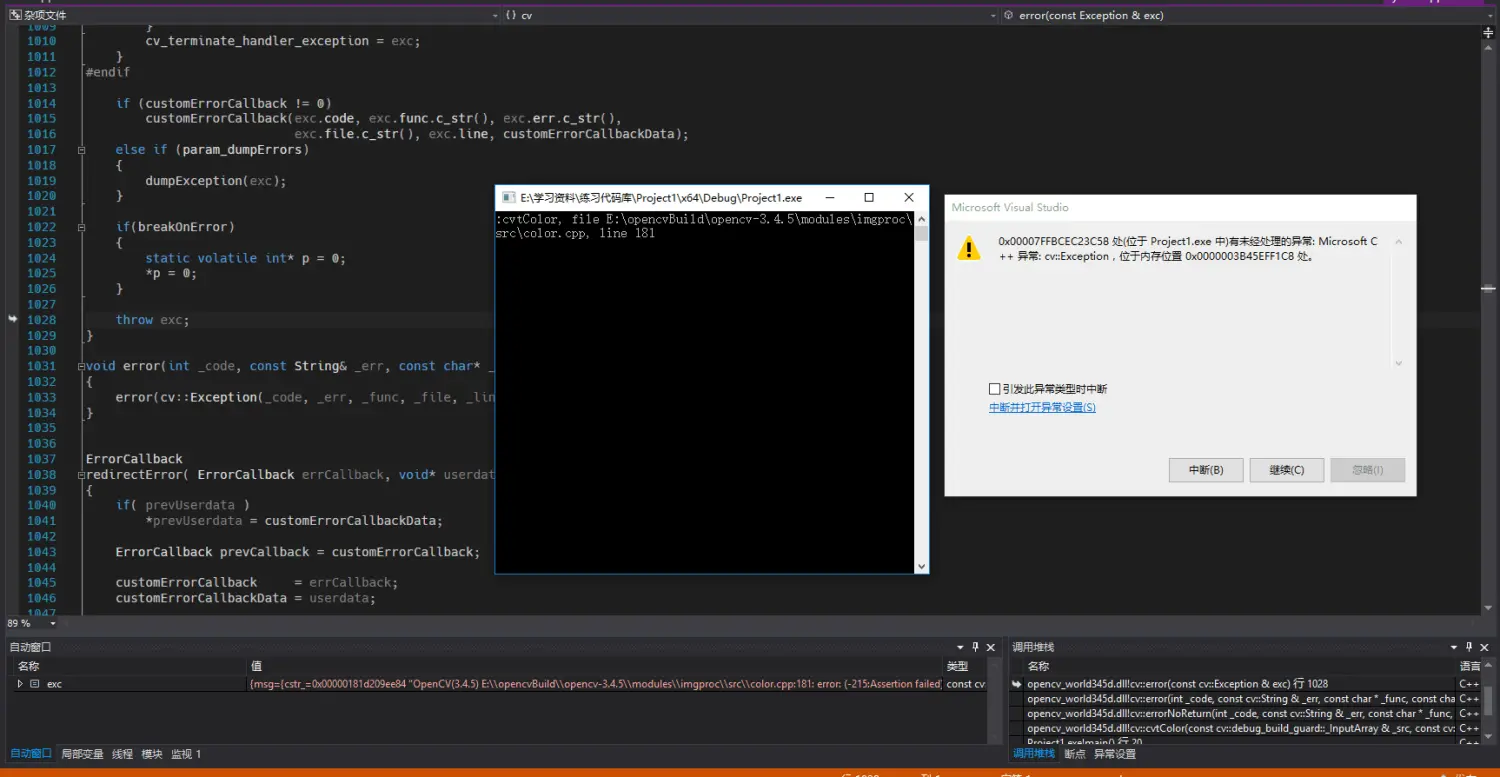Expand the exc variable in 自动窗口

[x=20, y=684]
